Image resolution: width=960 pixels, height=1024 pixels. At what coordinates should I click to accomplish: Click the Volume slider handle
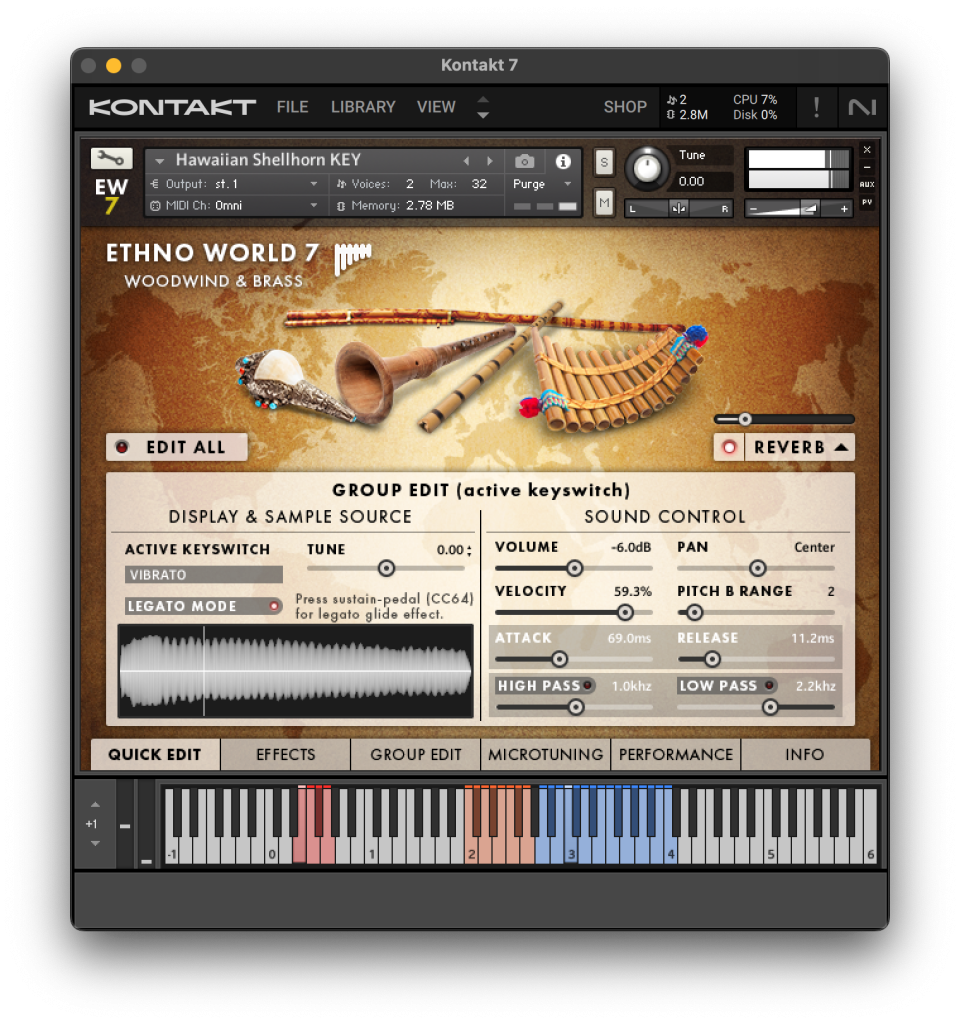(574, 568)
